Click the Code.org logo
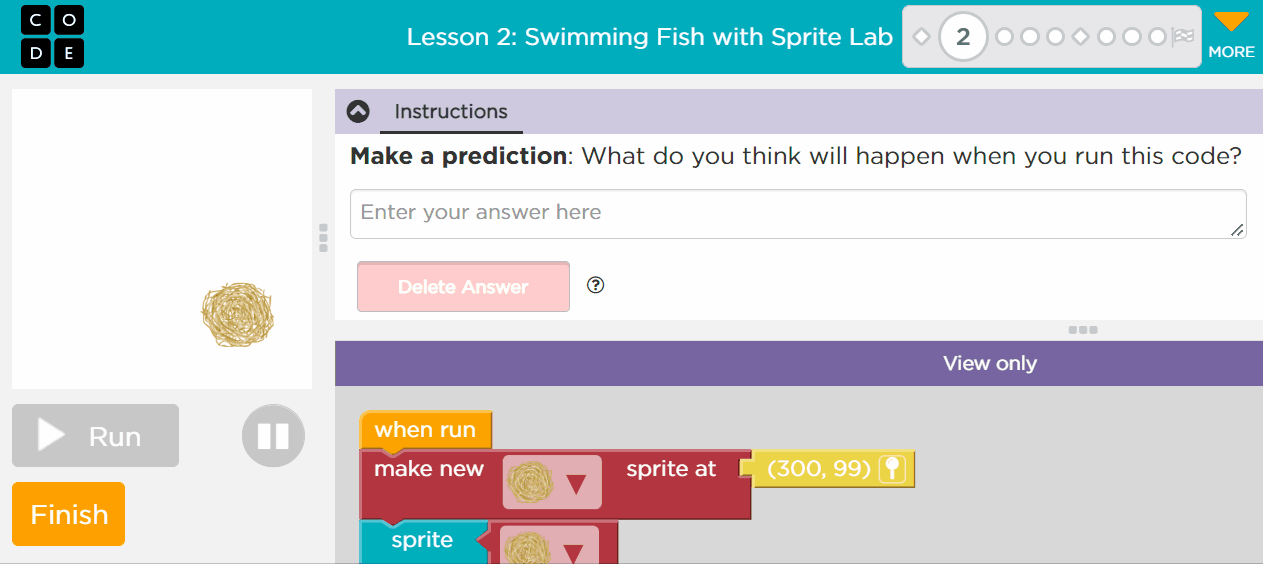1263x564 pixels. 52,37
